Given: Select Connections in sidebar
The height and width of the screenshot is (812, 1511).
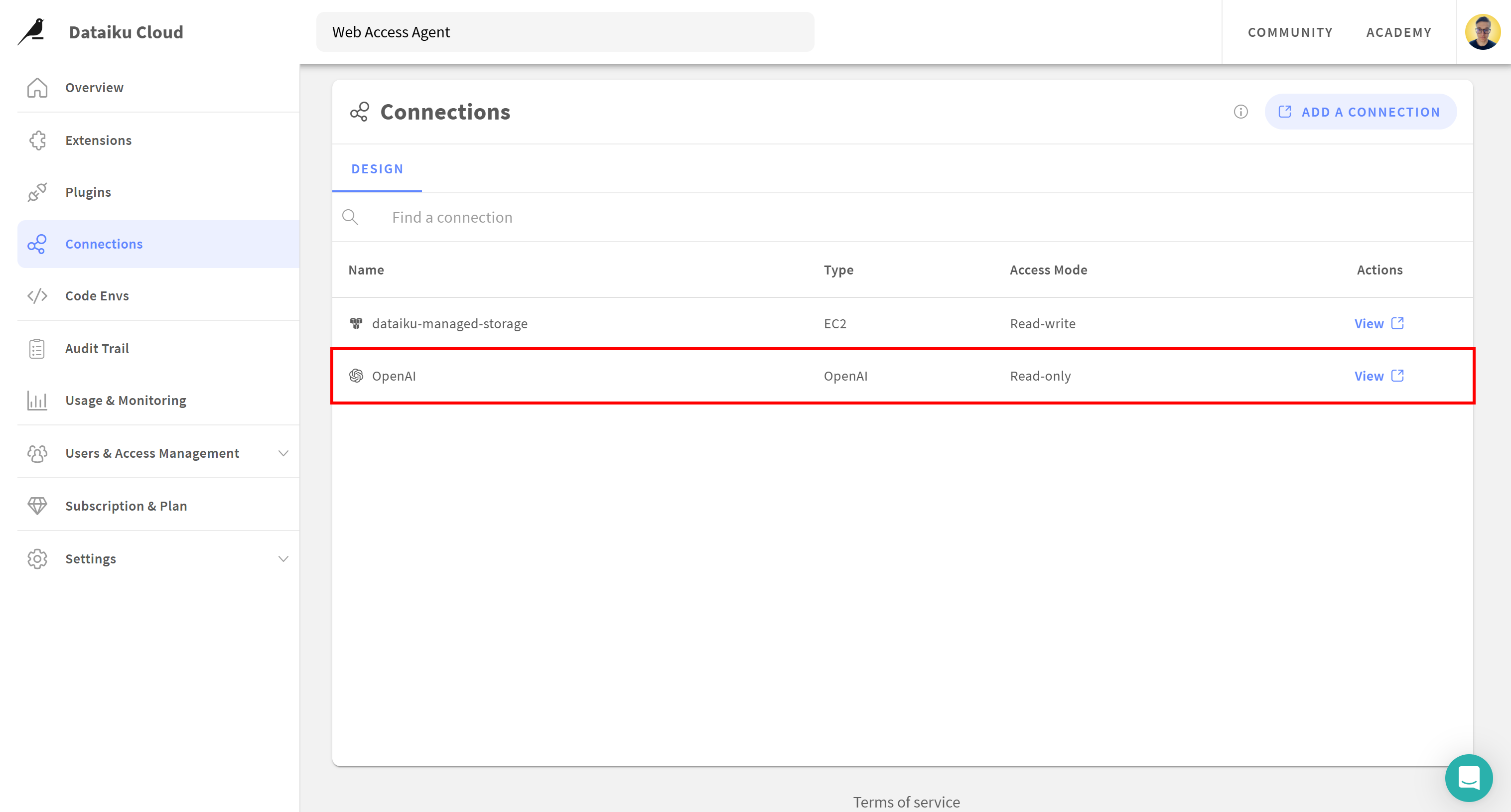Looking at the screenshot, I should [158, 244].
